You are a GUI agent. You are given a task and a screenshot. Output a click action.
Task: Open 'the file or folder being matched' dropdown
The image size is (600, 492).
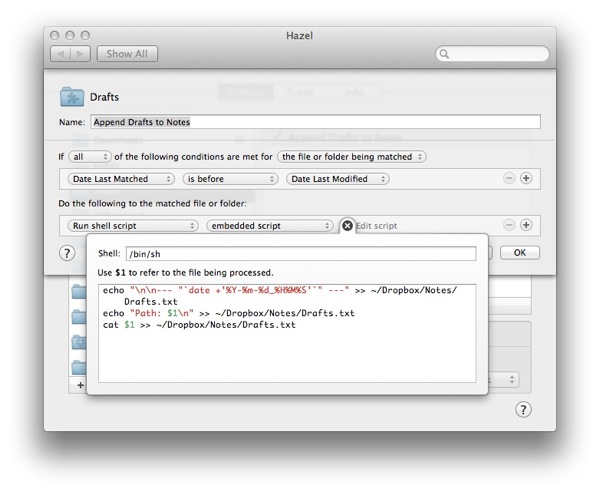[351, 157]
